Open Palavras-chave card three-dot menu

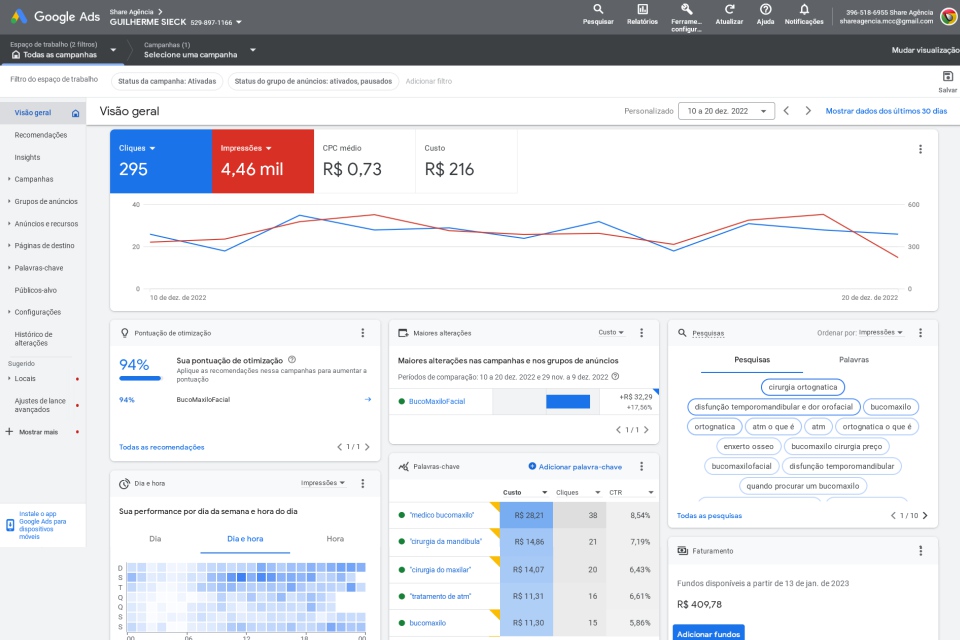[x=642, y=467]
